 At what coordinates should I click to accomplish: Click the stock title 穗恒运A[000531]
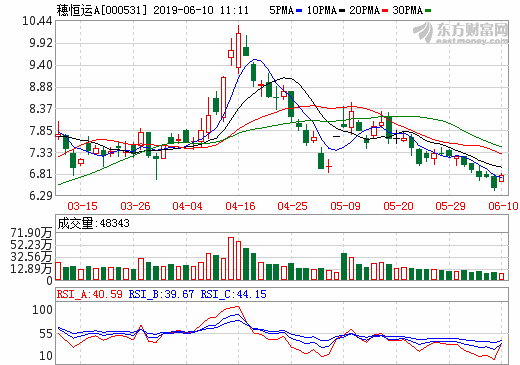click(102, 10)
